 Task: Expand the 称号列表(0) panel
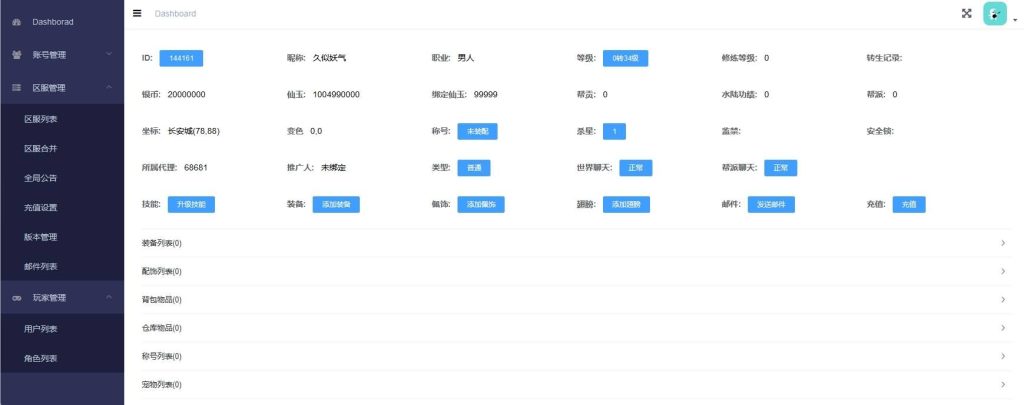(x=576, y=357)
